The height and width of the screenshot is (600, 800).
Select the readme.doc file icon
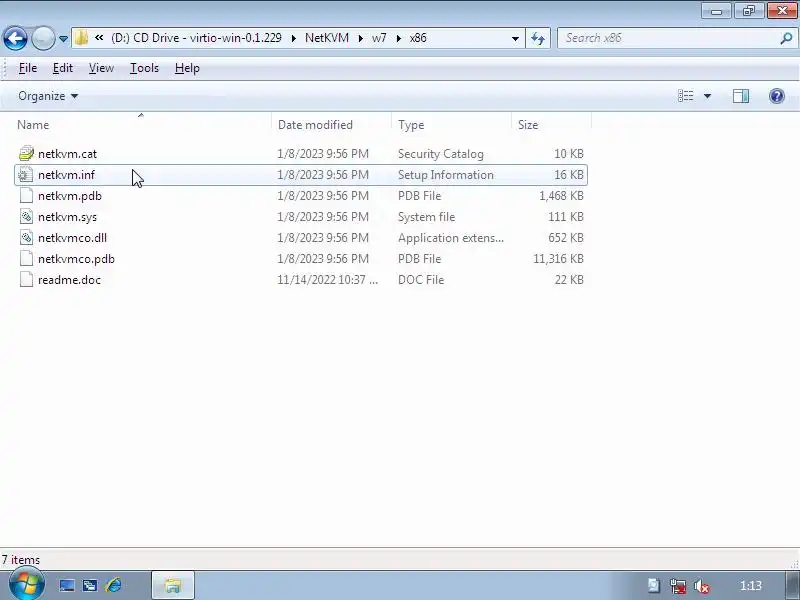click(26, 280)
